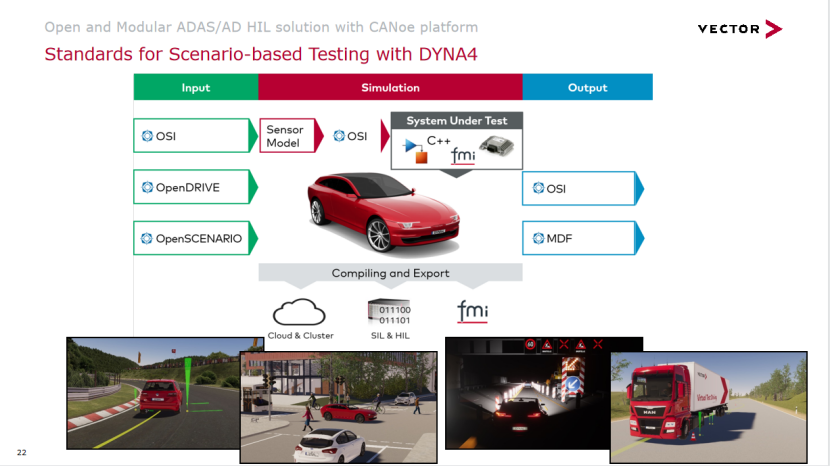Viewport: 830px width, 466px height.
Task: Click the fmi logo below Compiling and Export
Action: click(472, 311)
